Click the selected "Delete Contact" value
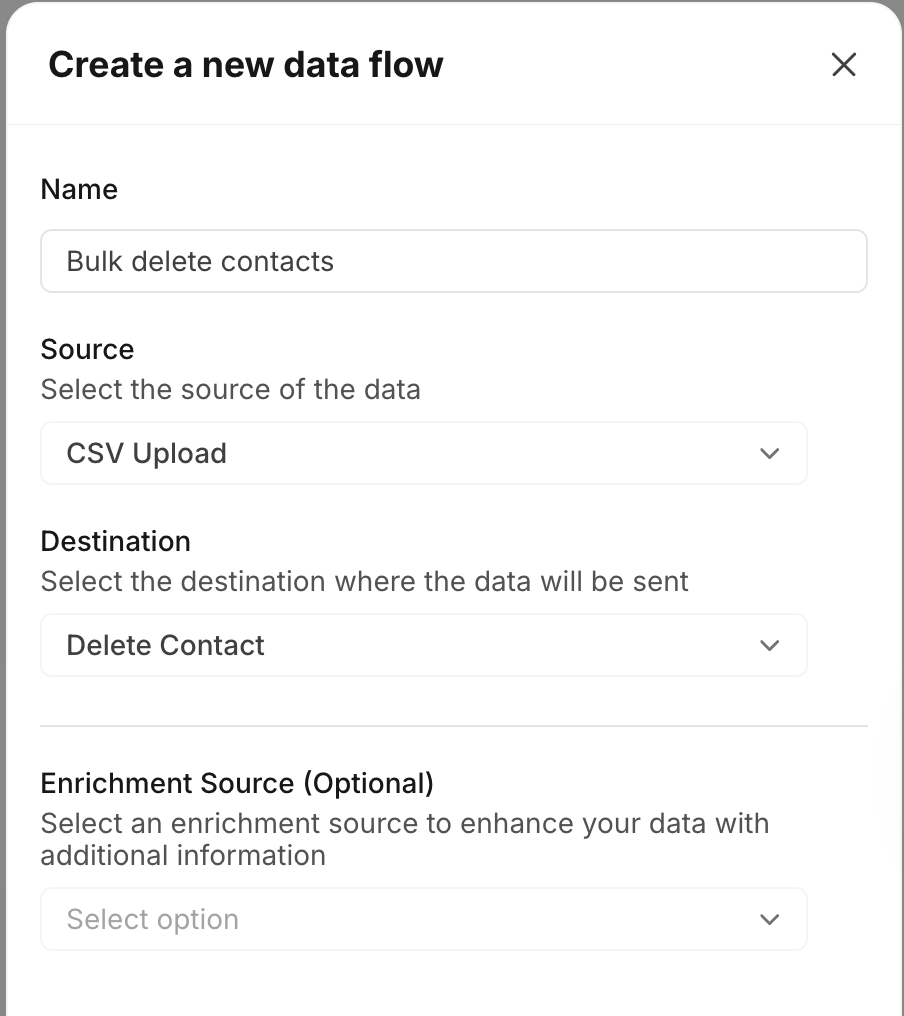 165,645
